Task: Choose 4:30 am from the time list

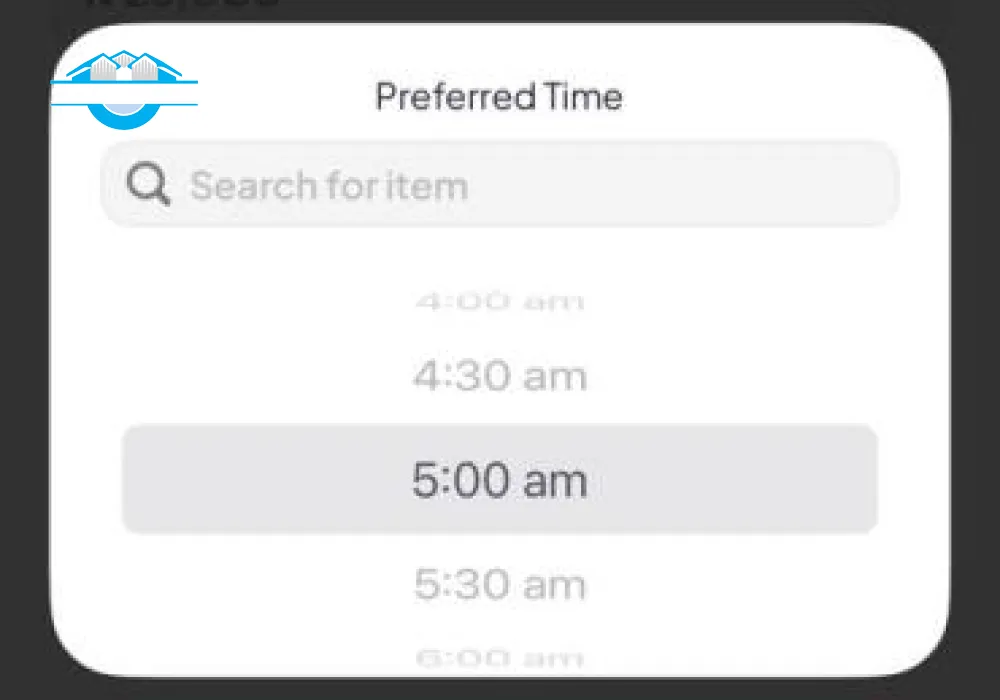Action: tap(499, 377)
